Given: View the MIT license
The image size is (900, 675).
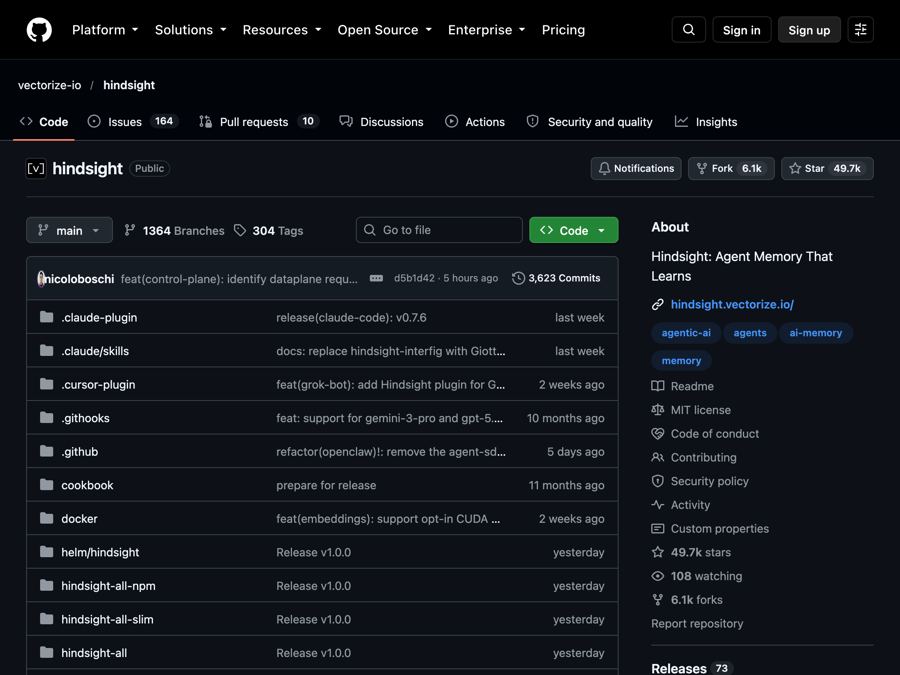Looking at the screenshot, I should [x=691, y=410].
